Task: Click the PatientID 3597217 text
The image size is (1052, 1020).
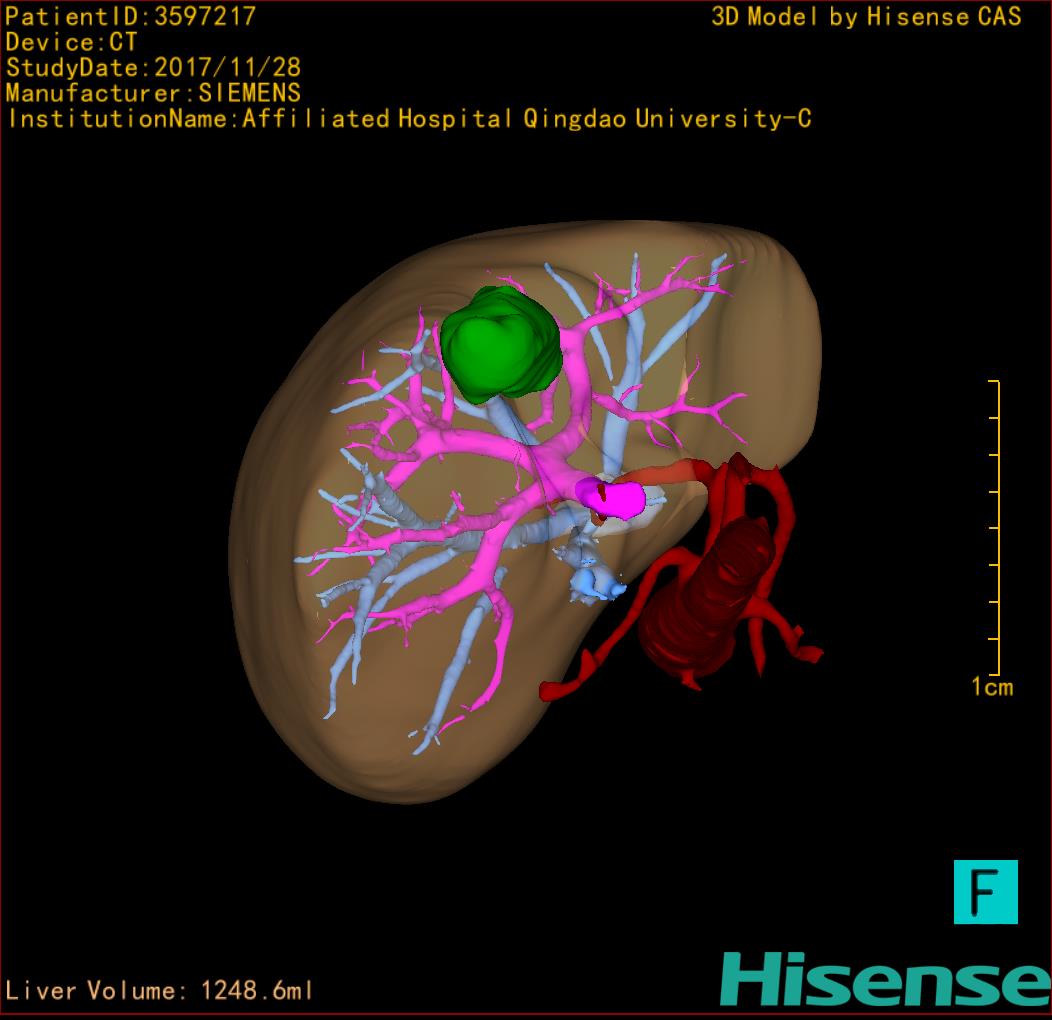Action: coord(131,16)
